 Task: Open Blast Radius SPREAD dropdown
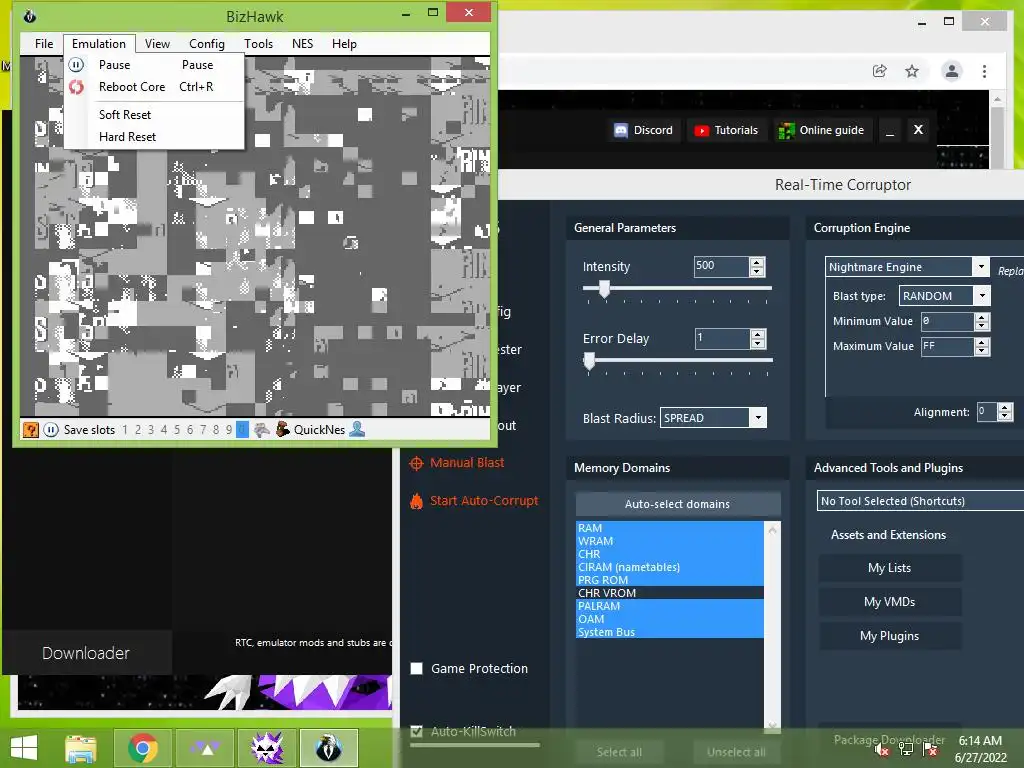tap(758, 417)
